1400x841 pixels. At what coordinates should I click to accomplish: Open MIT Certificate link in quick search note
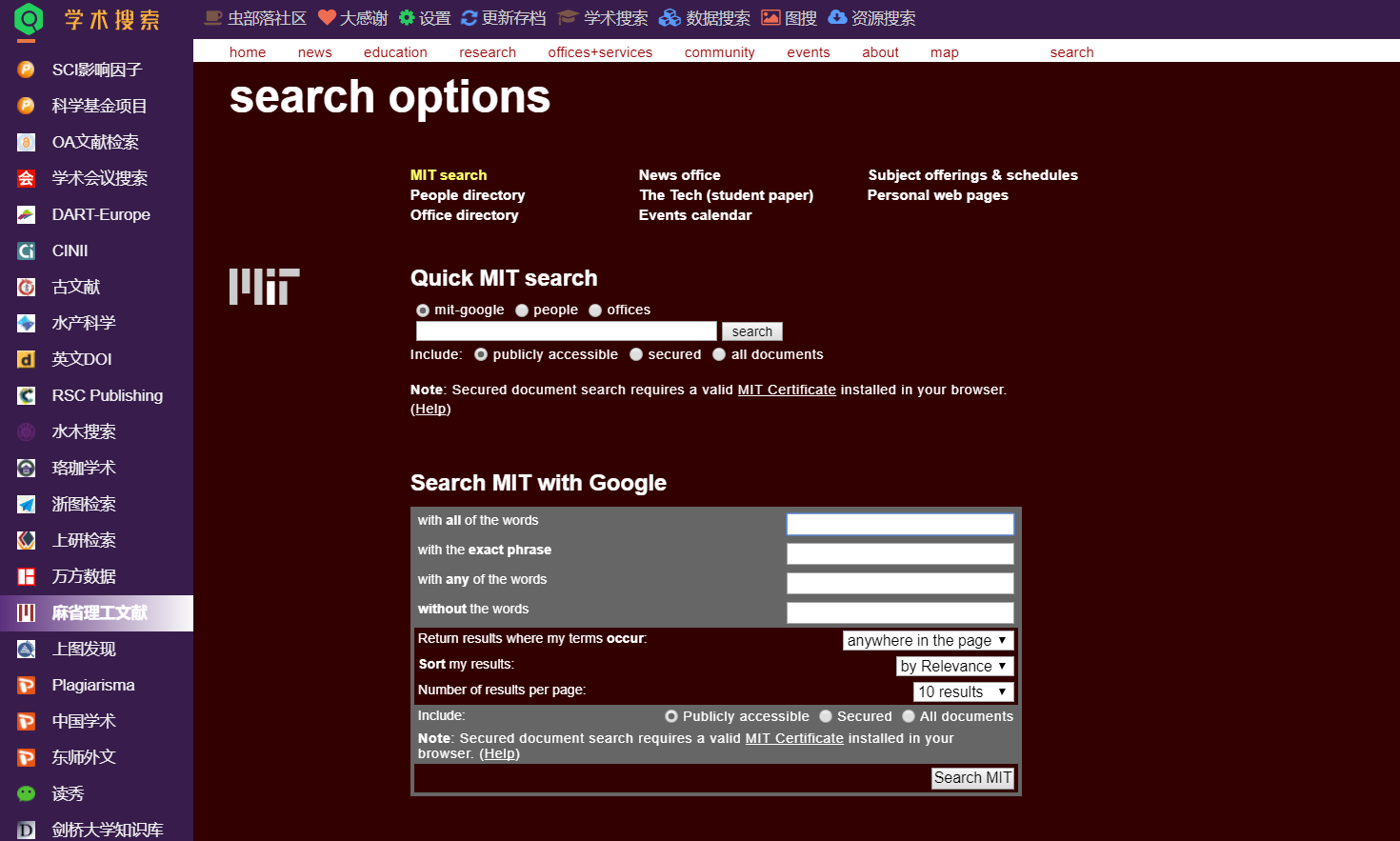tap(787, 390)
